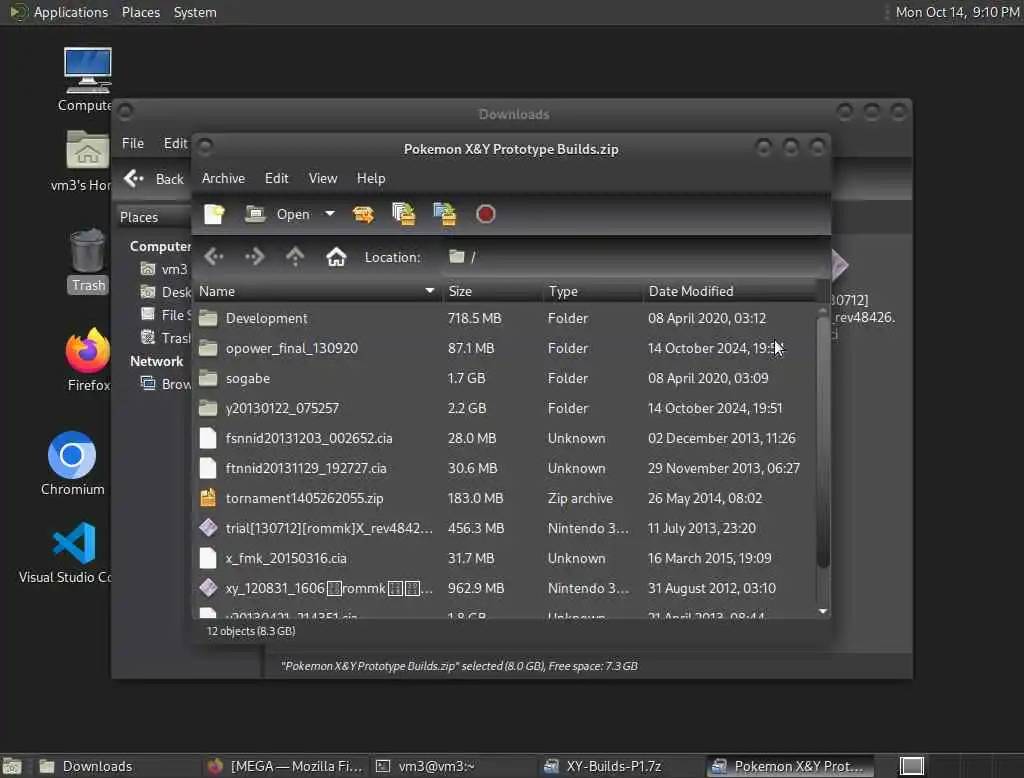Open vm3's Home desktop icon
The image size is (1024, 778).
tap(82, 161)
